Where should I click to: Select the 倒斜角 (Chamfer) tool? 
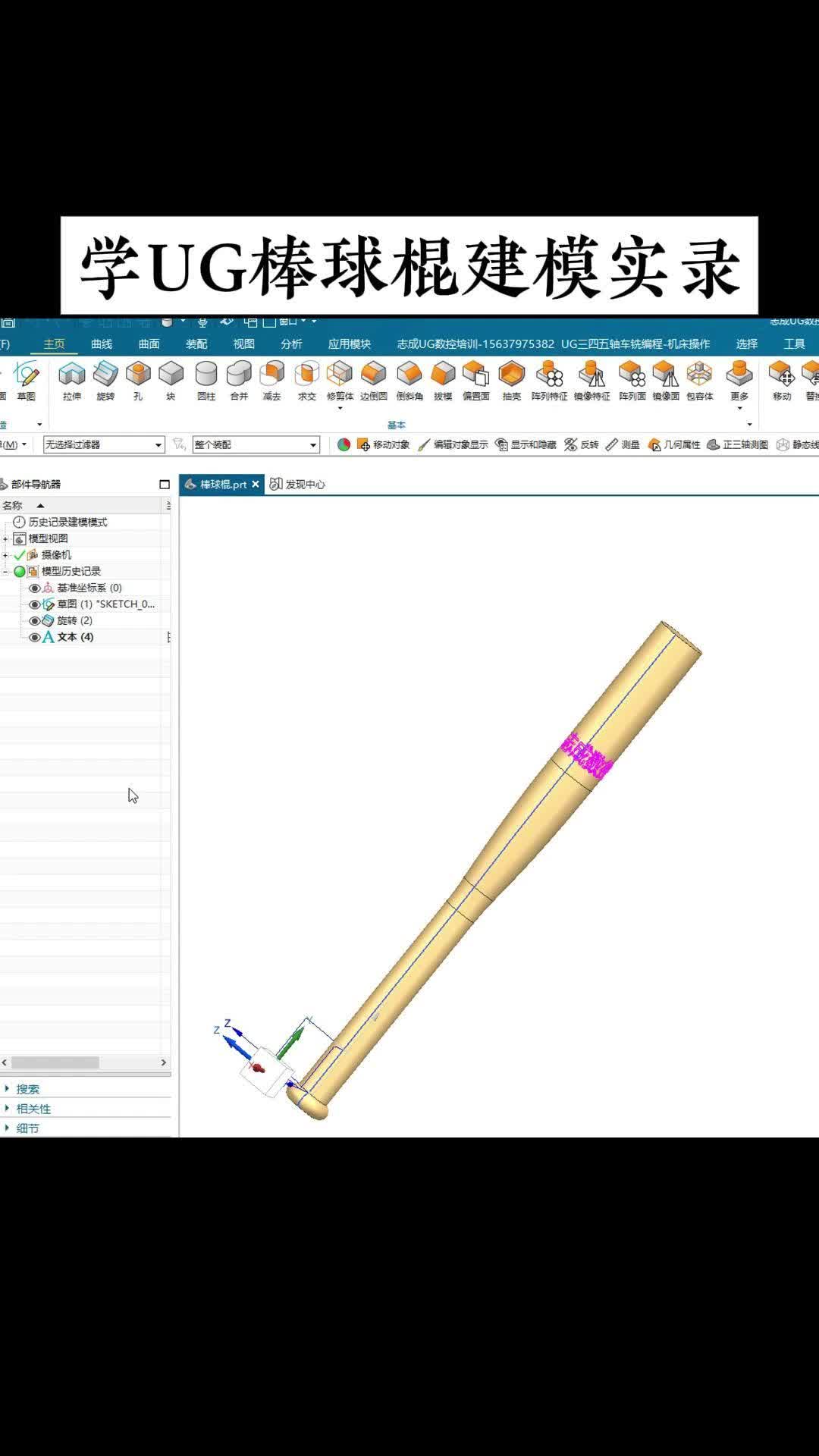click(409, 380)
